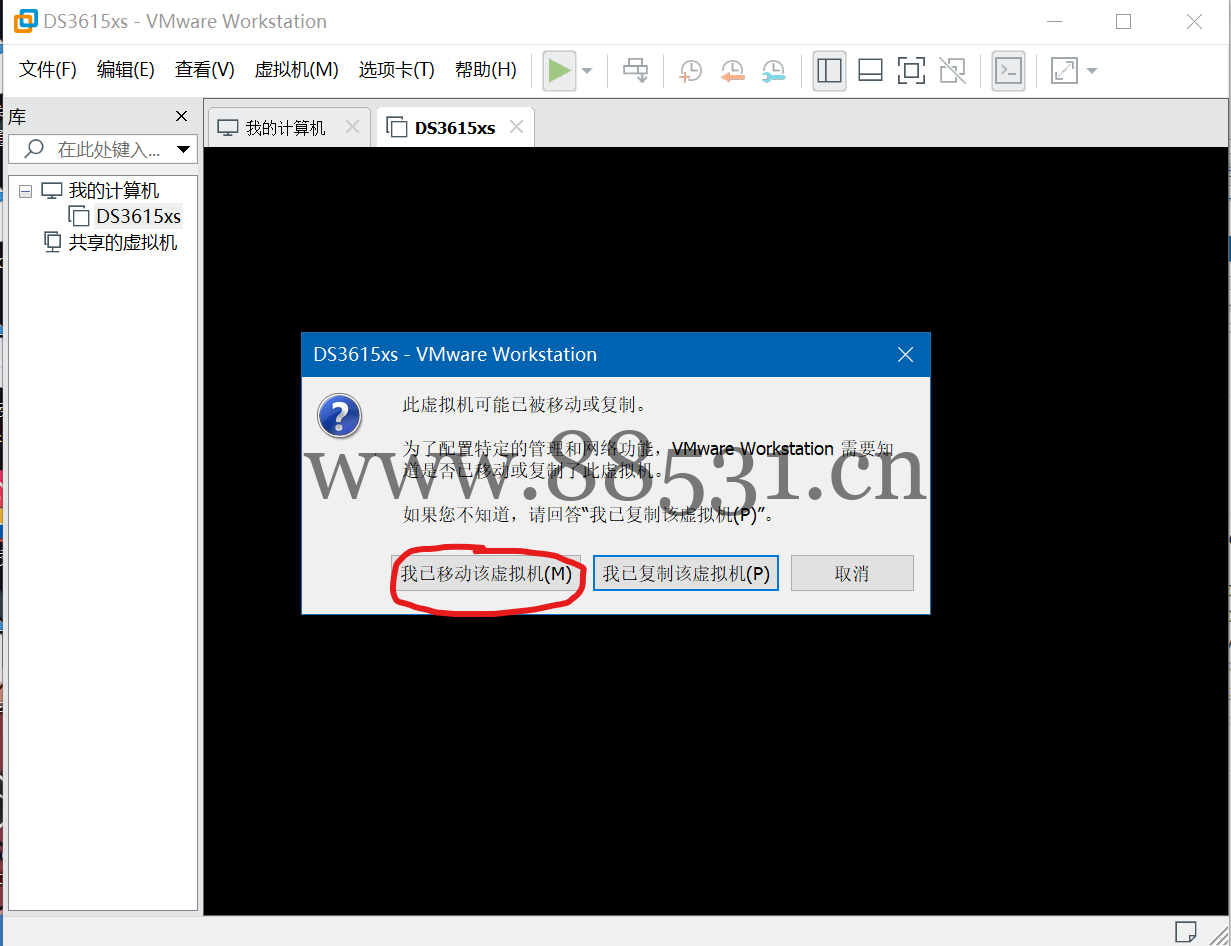Select DS3615xs in the library tree
The image size is (1231, 946).
pyautogui.click(x=138, y=216)
